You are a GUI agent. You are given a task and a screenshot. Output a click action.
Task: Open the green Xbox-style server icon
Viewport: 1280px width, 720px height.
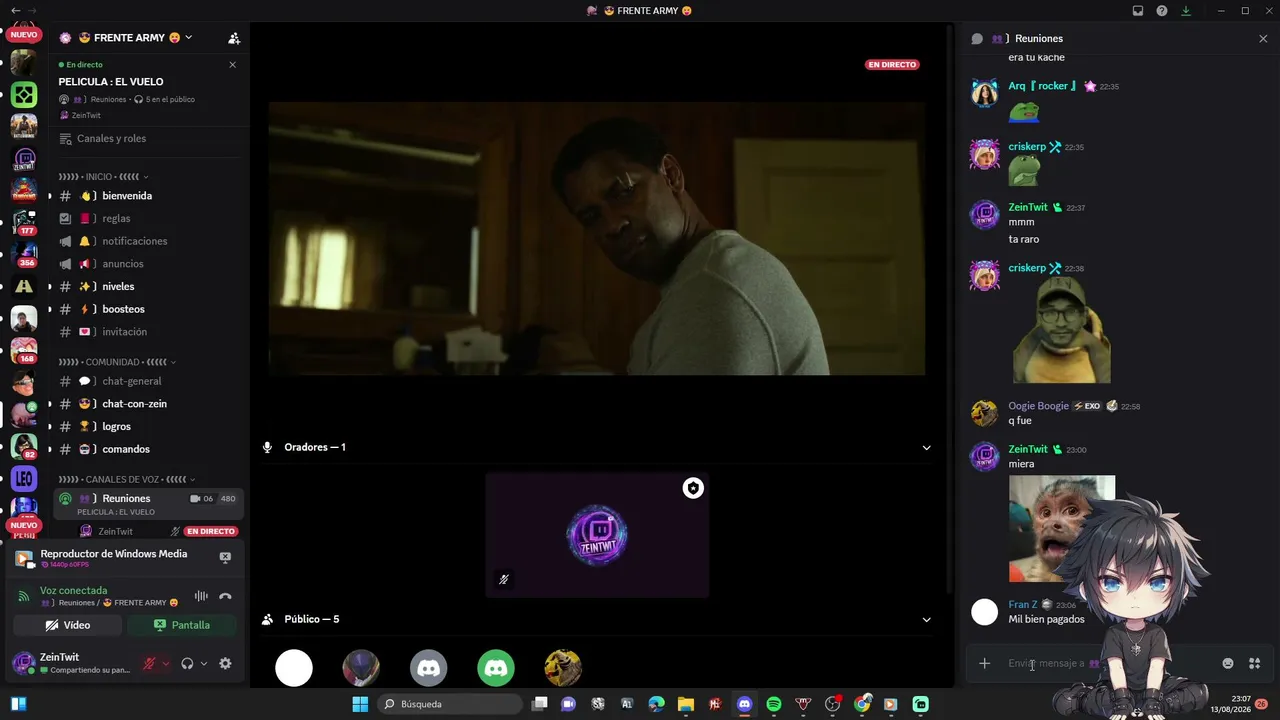coord(24,95)
